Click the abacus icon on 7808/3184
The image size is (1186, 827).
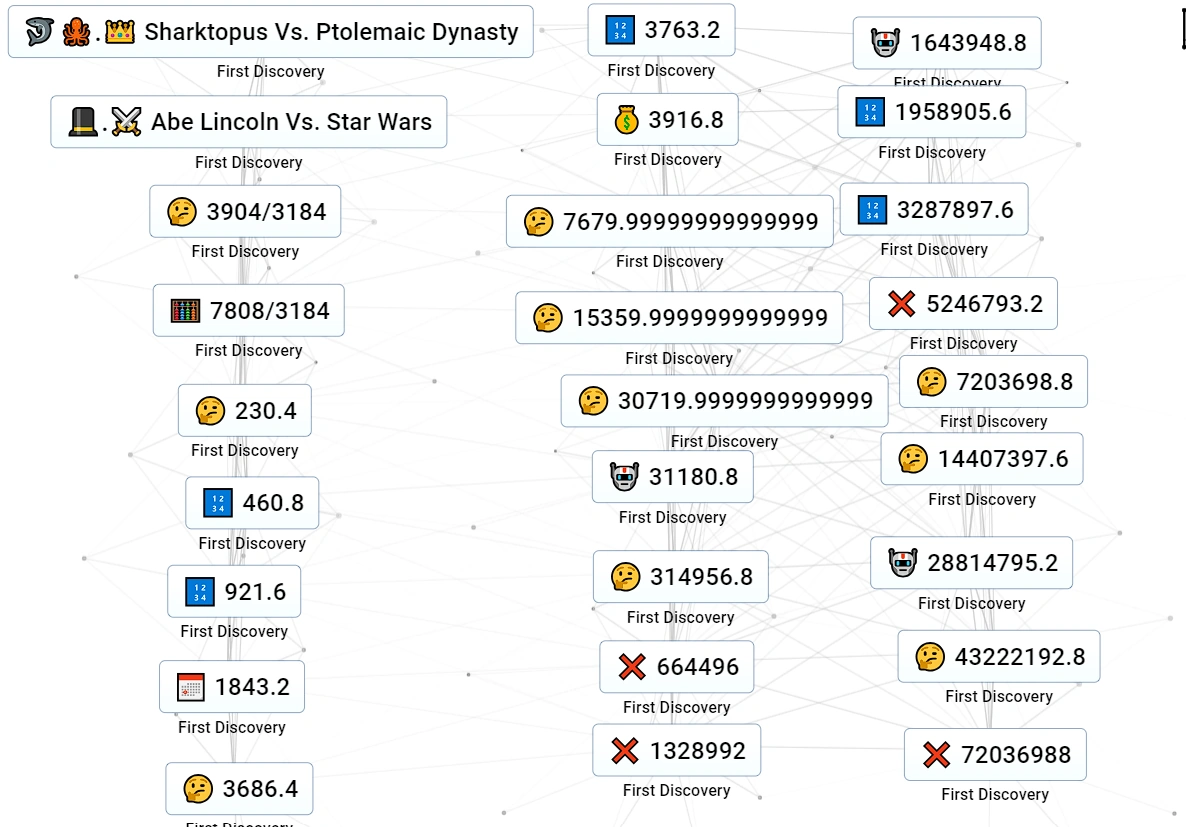(x=185, y=310)
